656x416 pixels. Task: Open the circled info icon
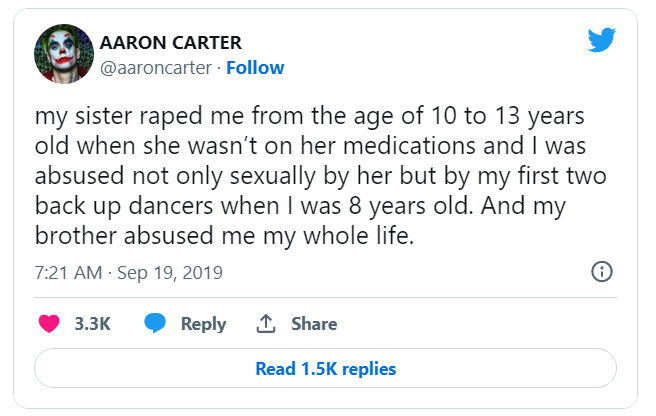tap(602, 272)
